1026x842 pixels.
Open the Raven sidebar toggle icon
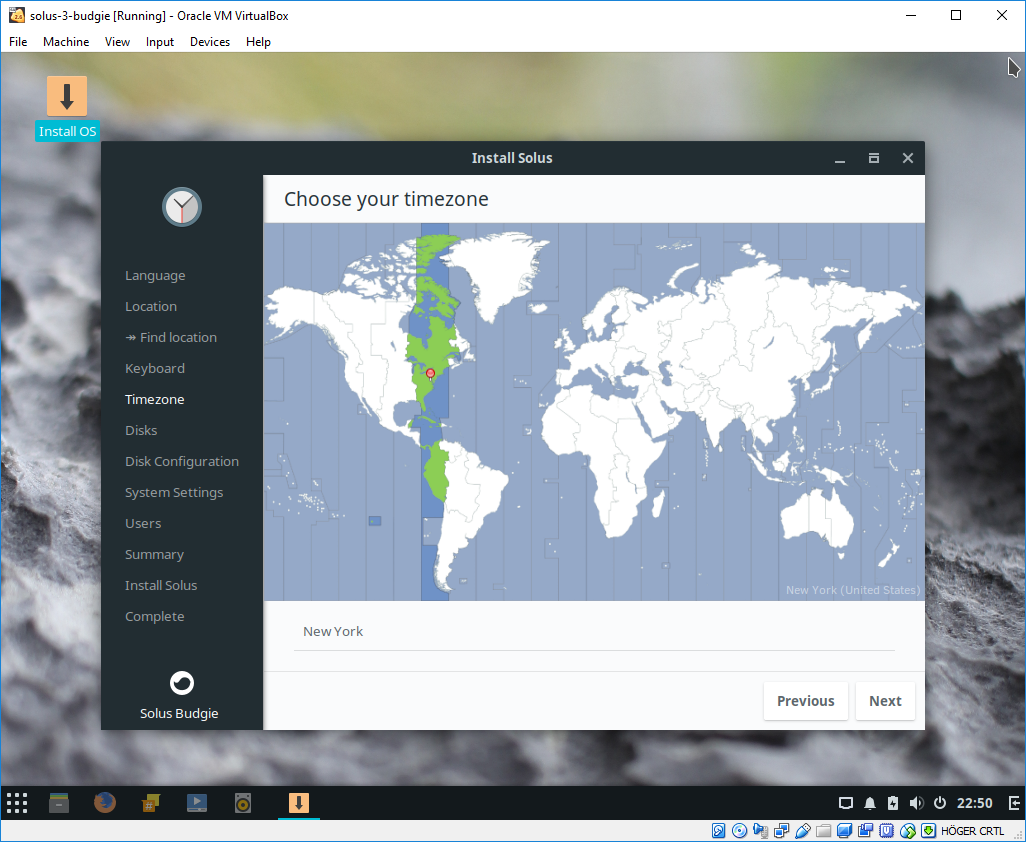tap(1015, 803)
